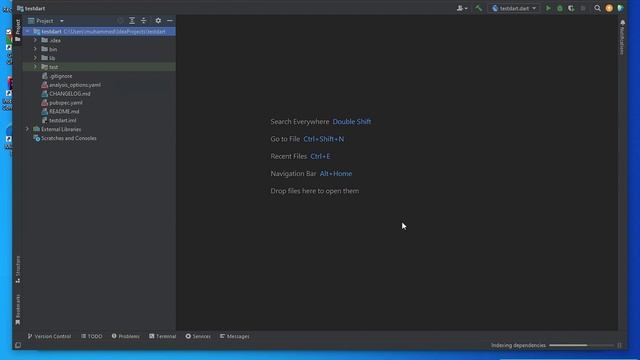Open the Terminal tool window
The height and width of the screenshot is (360, 640).
pyautogui.click(x=162, y=336)
